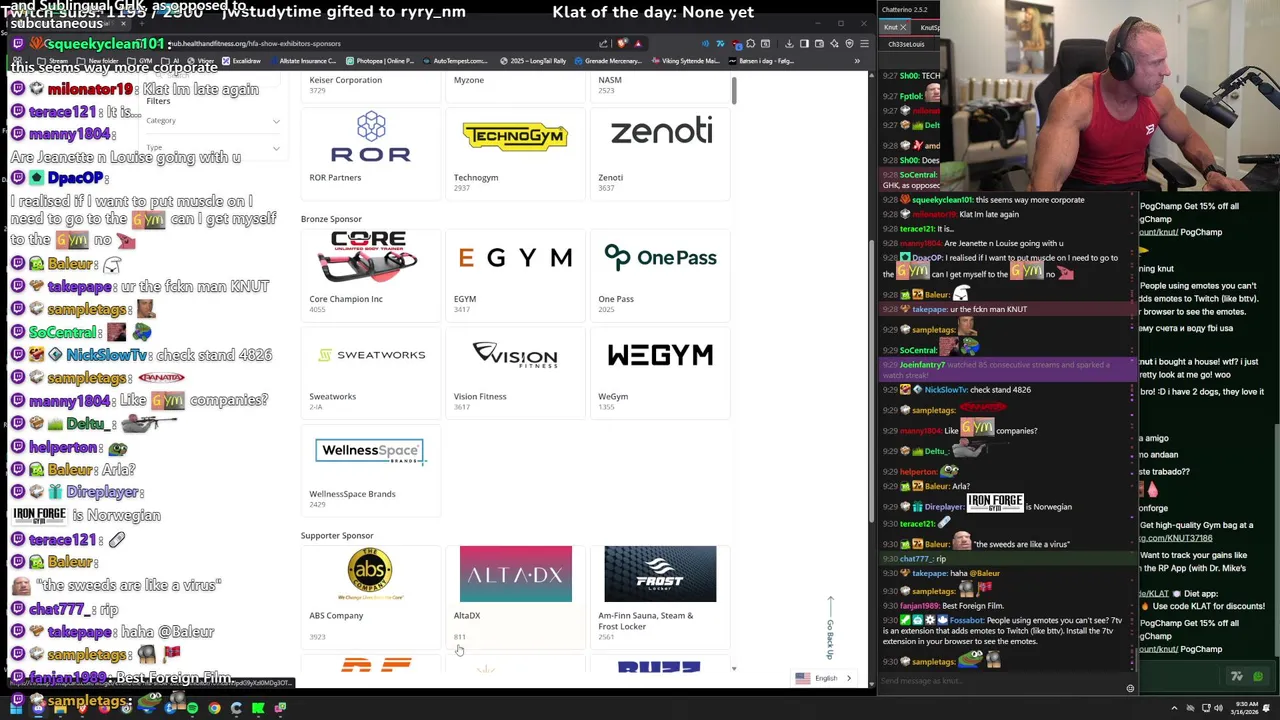Click the Brave shields lion icon
1280x720 pixels.
[622, 44]
